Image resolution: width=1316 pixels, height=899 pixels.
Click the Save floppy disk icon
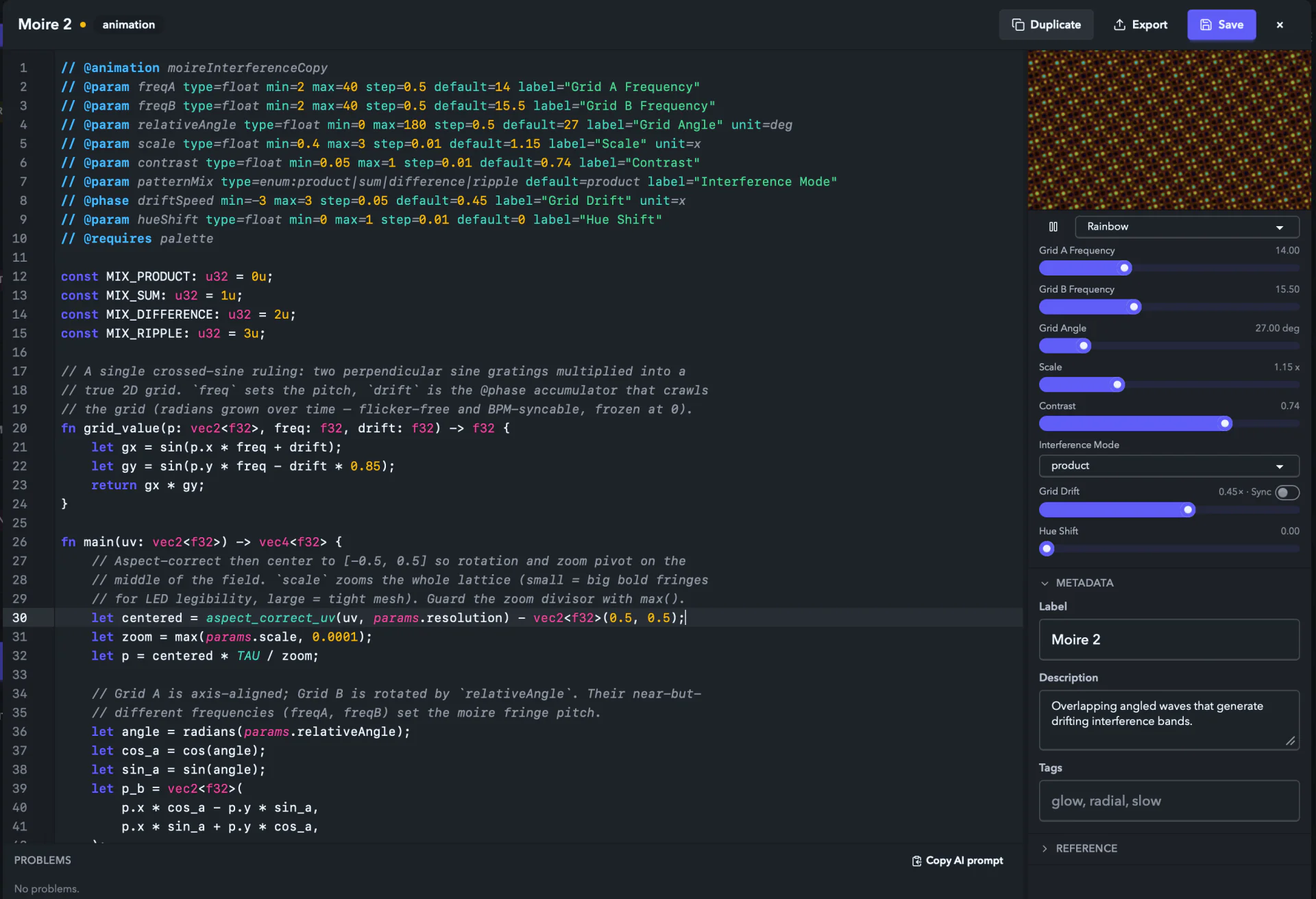click(x=1206, y=25)
